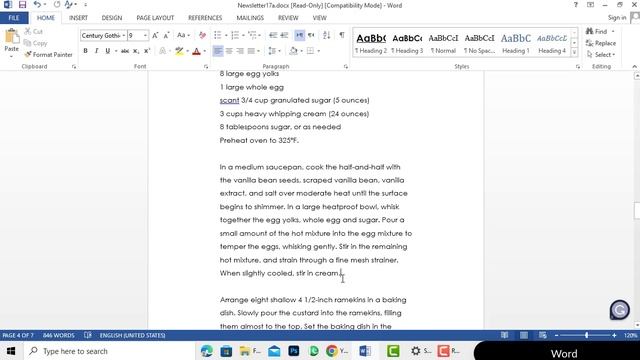Image resolution: width=640 pixels, height=360 pixels.
Task: Switch to the DESIGN tab
Action: click(x=112, y=18)
